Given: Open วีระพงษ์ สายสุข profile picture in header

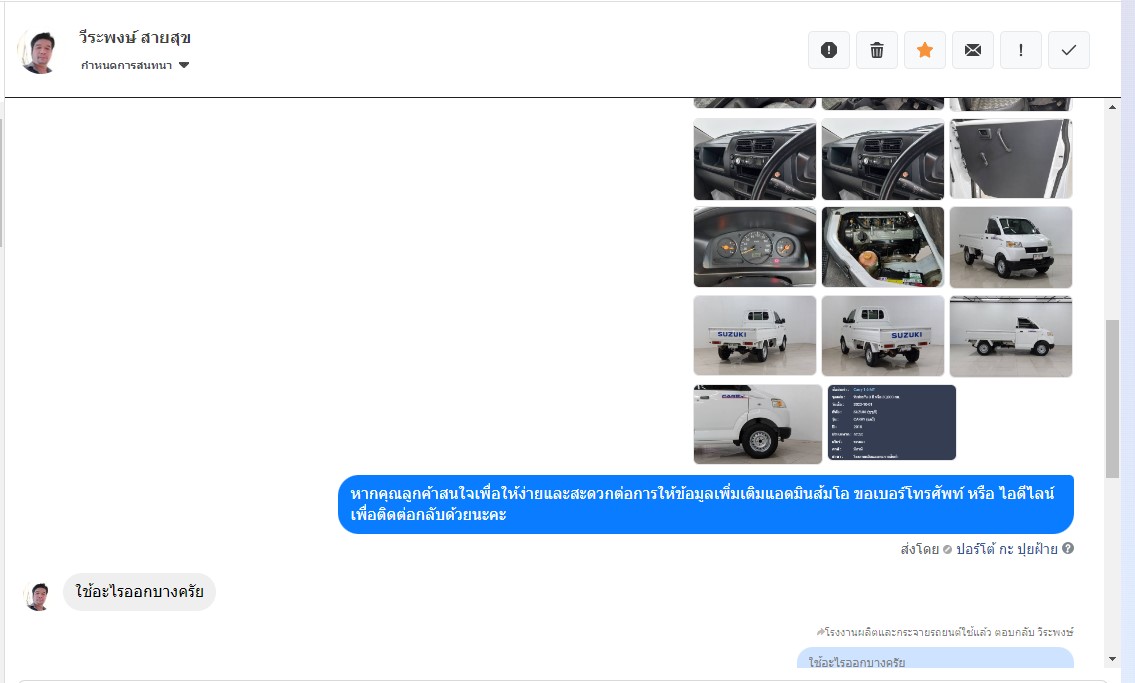Looking at the screenshot, I should tap(40, 51).
